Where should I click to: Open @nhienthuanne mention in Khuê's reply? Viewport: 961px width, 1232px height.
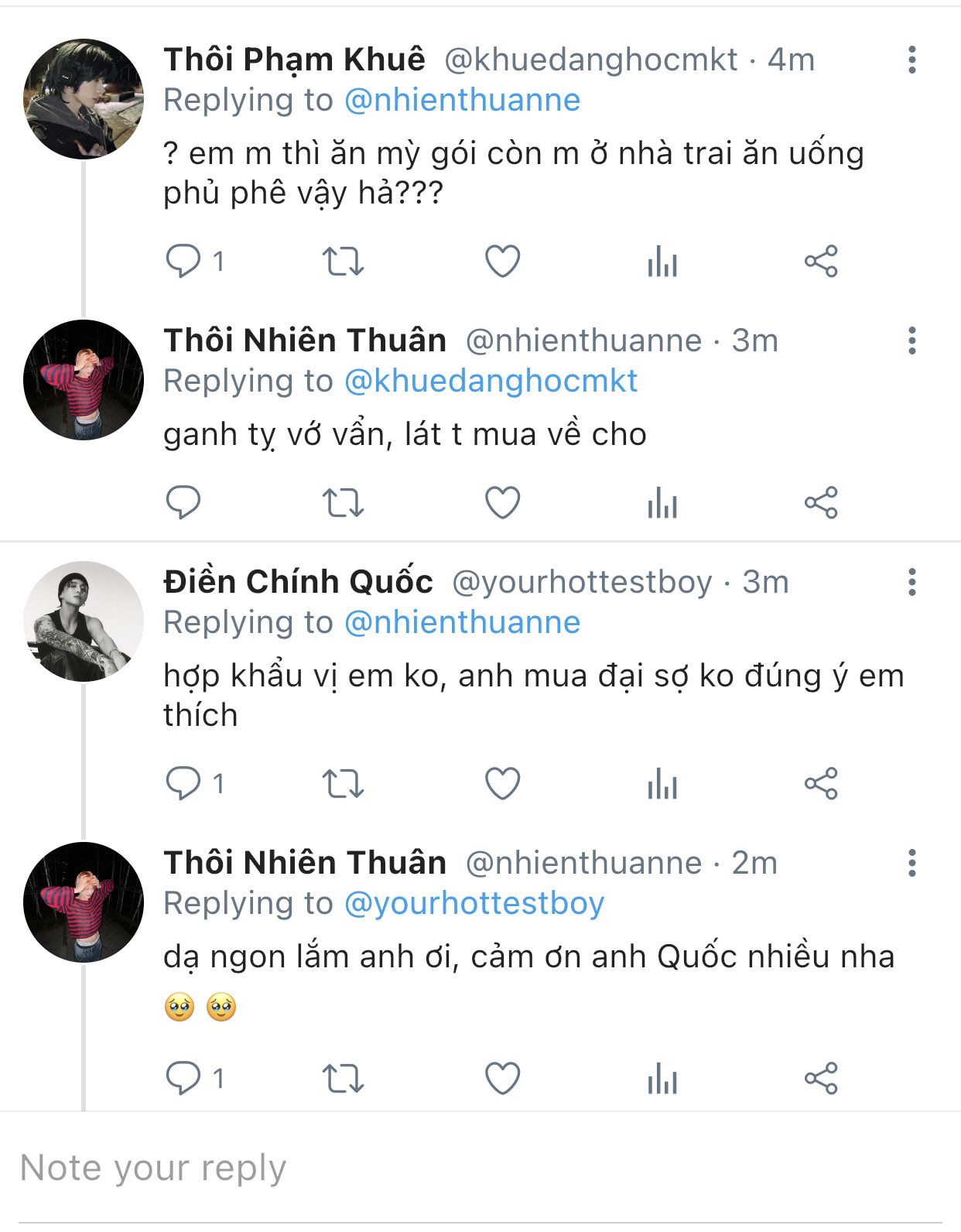coord(462,101)
